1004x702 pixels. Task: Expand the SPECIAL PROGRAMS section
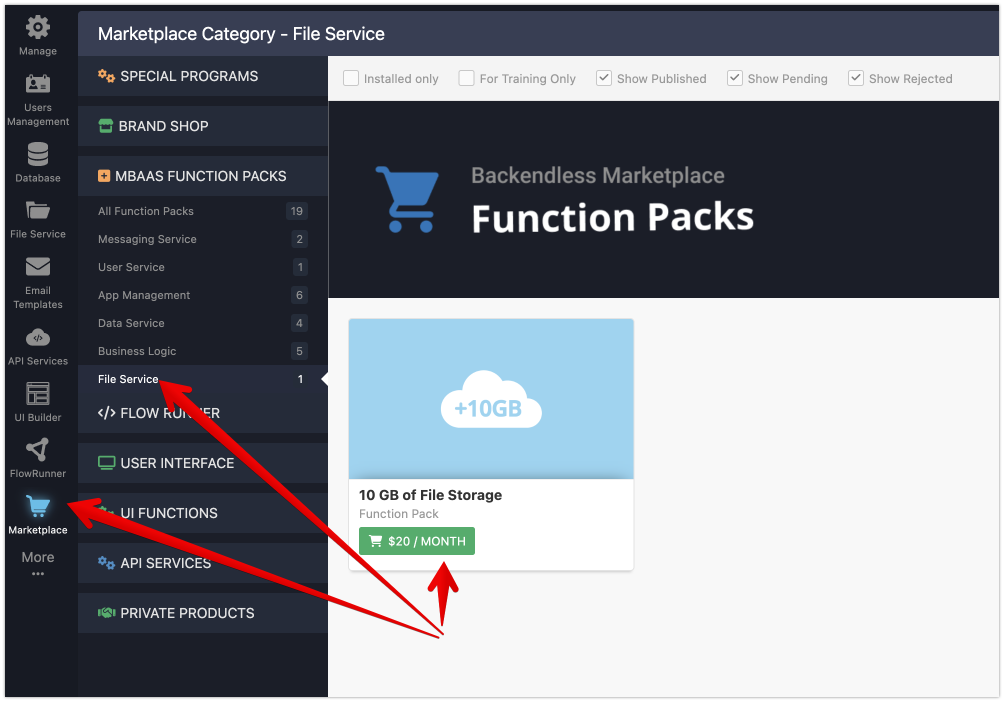click(203, 76)
